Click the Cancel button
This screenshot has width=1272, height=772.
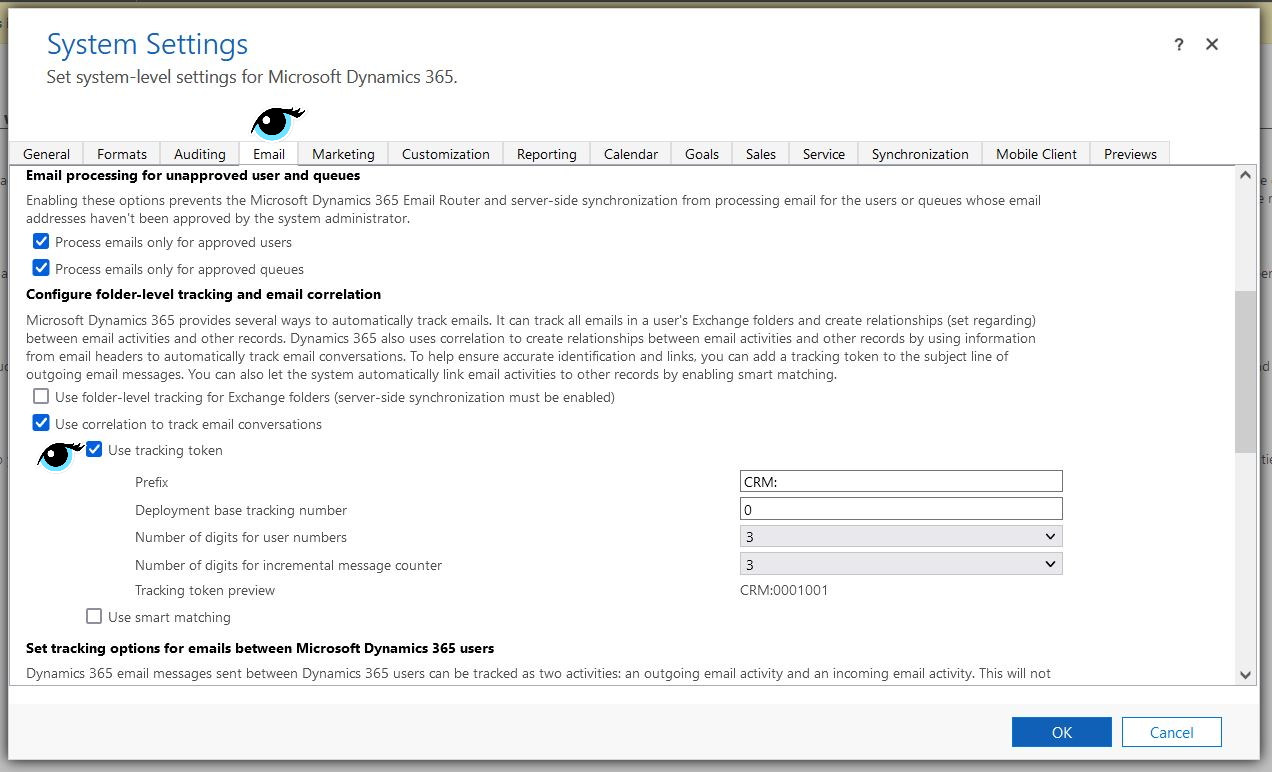[x=1171, y=732]
